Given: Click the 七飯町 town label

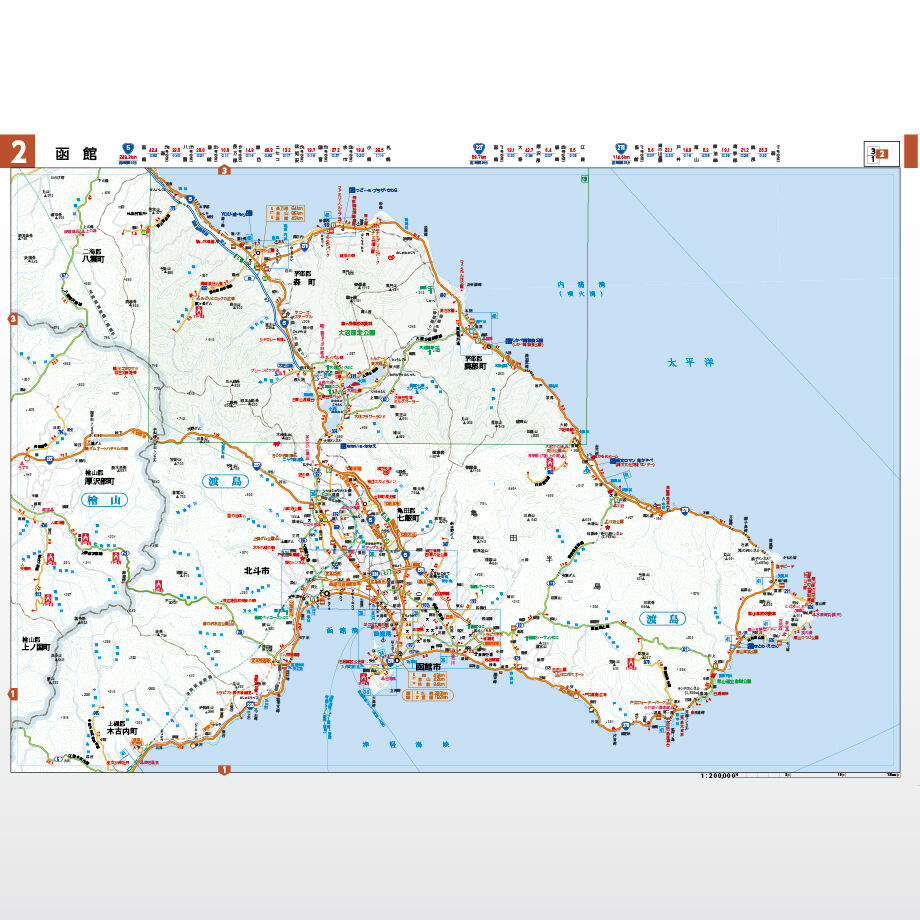Looking at the screenshot, I should tap(408, 518).
